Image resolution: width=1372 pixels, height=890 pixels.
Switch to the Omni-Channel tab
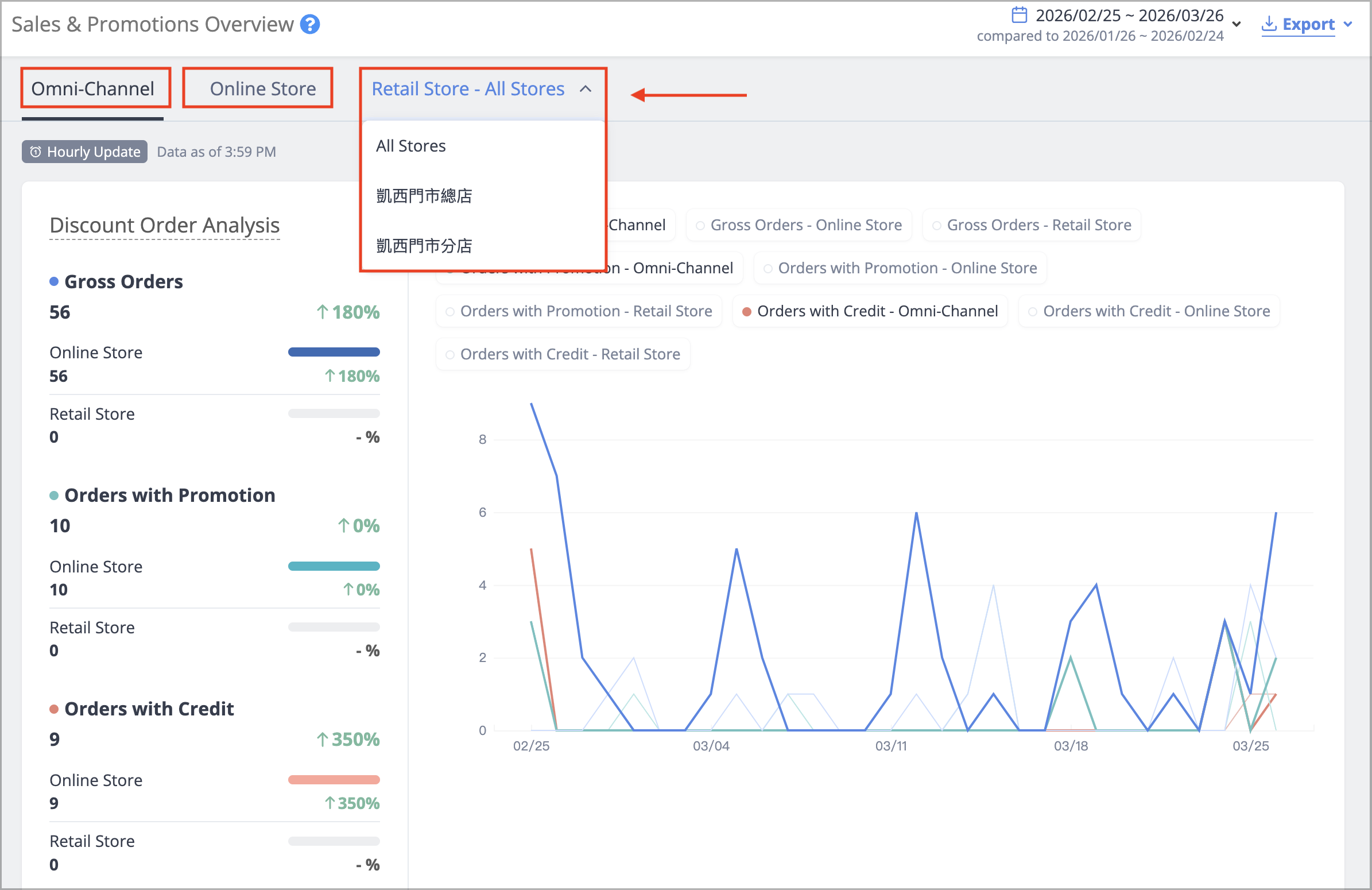[x=93, y=89]
